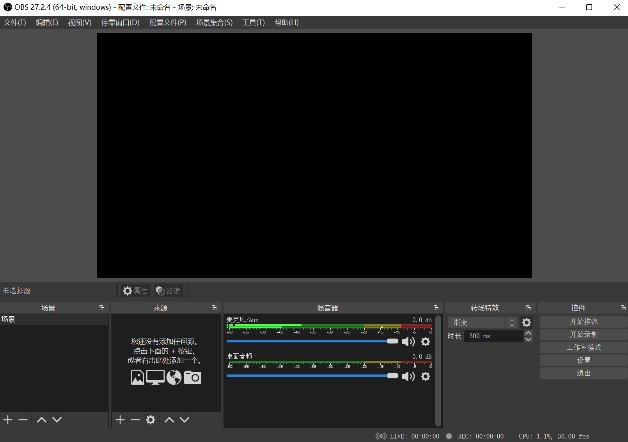Screen dimensions: 628x442
Task: Open the 停靠窗口(D) Docks menu
Action: pyautogui.click(x=120, y=22)
